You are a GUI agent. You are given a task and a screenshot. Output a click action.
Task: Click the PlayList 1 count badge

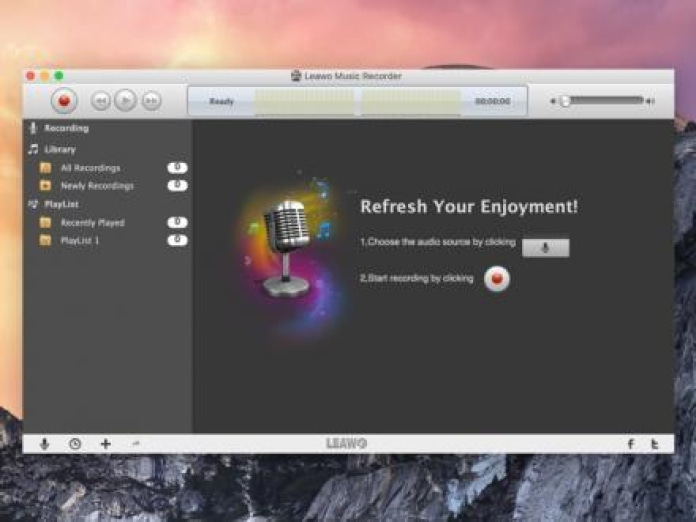(178, 241)
